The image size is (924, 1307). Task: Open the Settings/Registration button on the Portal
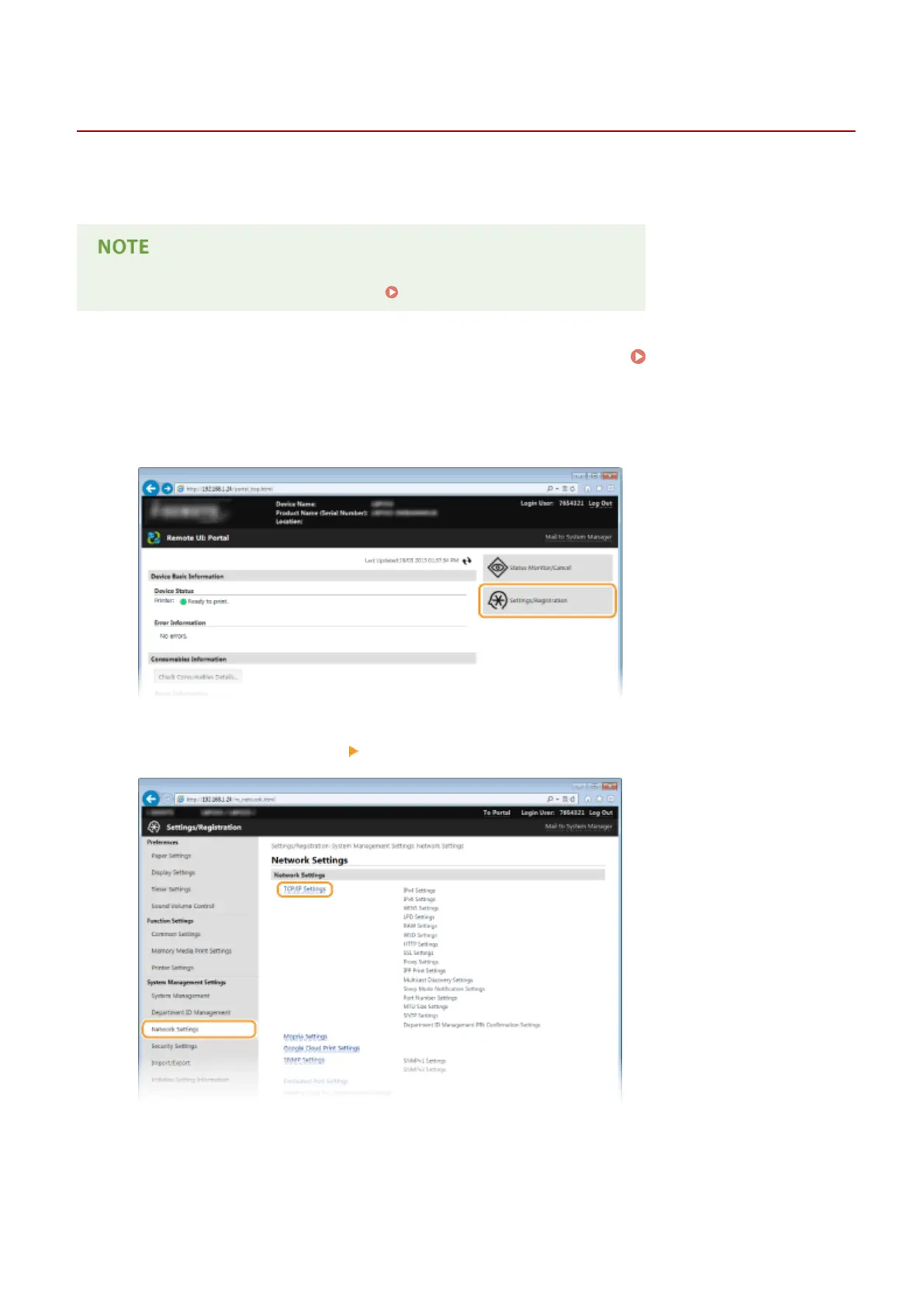(548, 601)
